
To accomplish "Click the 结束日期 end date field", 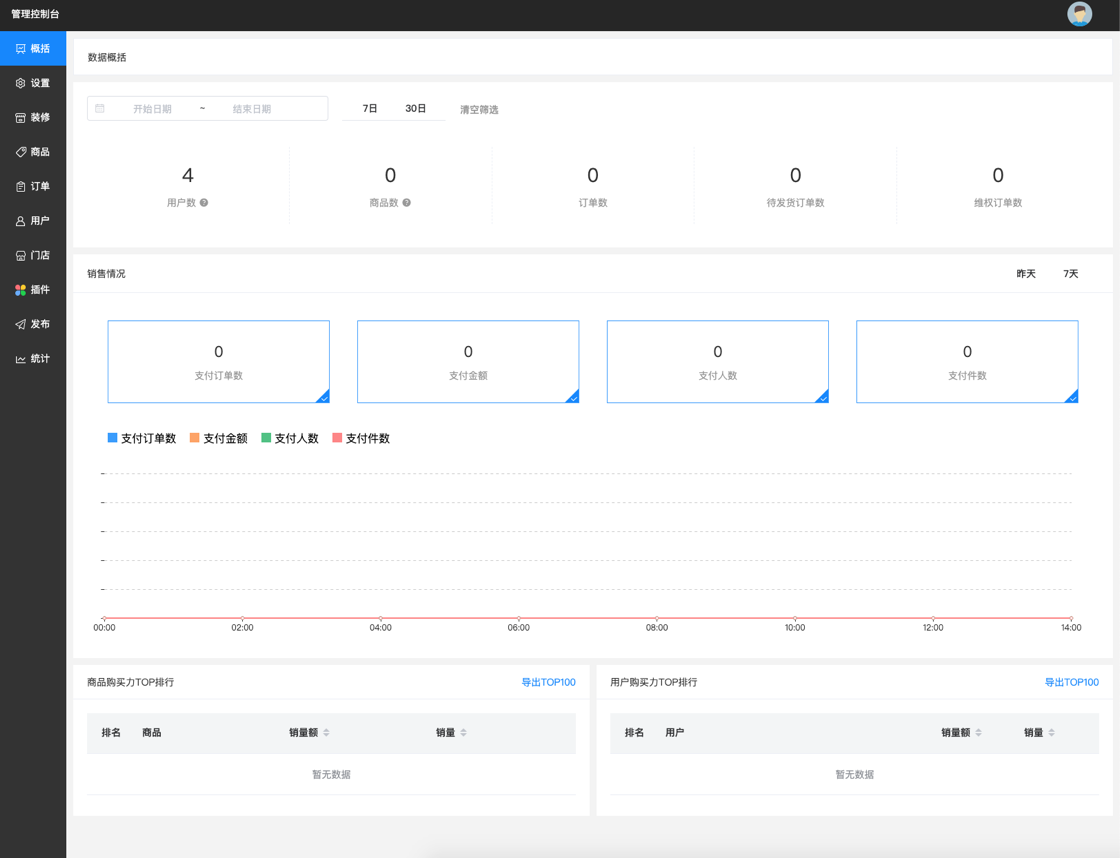I will (251, 109).
